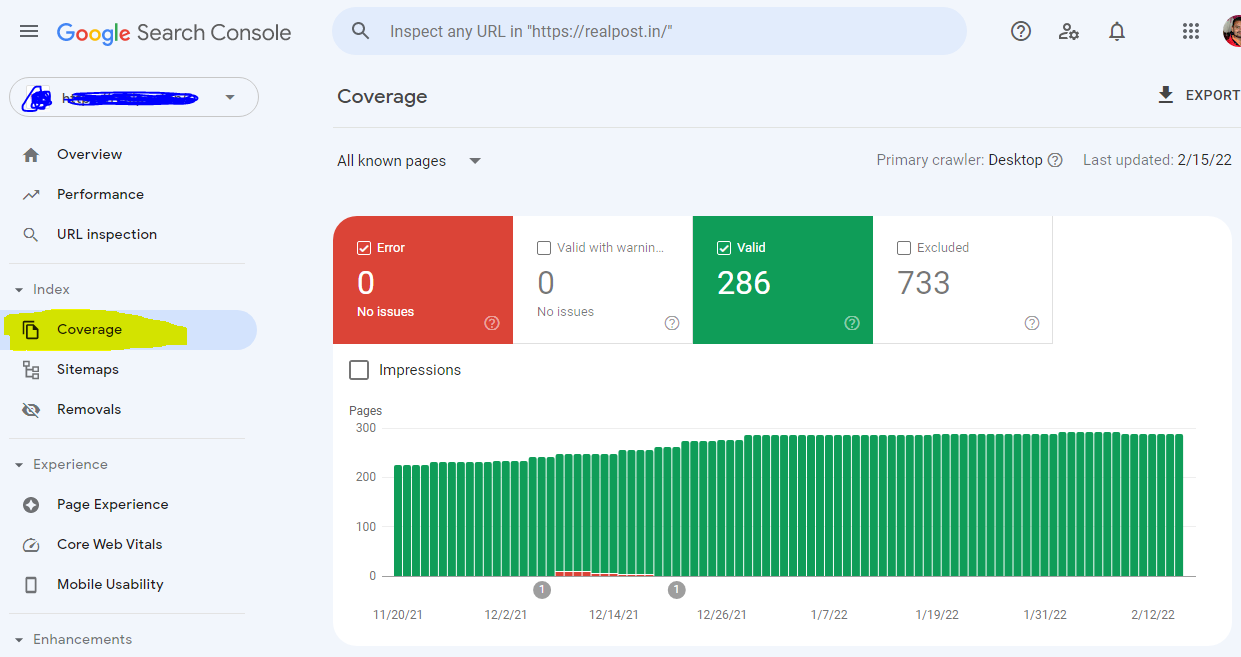Open the Google apps grid
The height and width of the screenshot is (657, 1241).
pyautogui.click(x=1190, y=31)
